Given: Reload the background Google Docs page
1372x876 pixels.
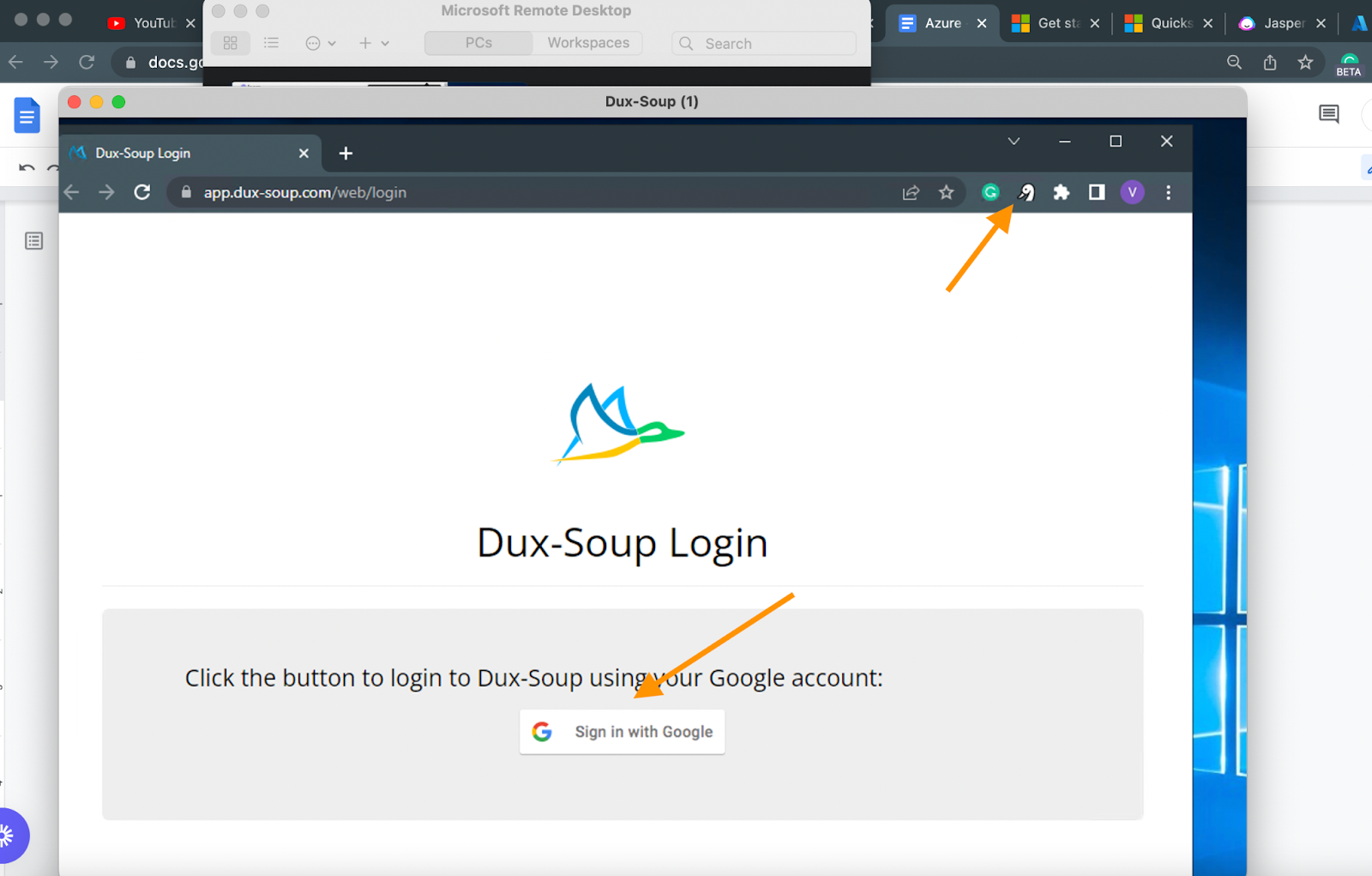Looking at the screenshot, I should point(87,62).
